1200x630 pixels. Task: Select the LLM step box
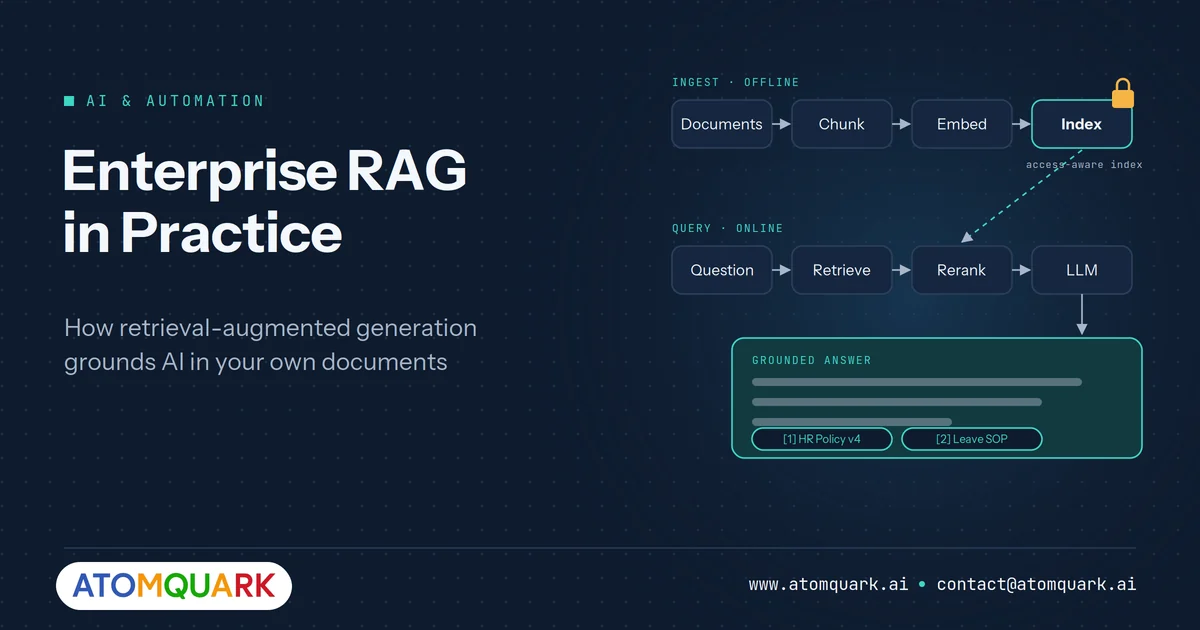1082,270
